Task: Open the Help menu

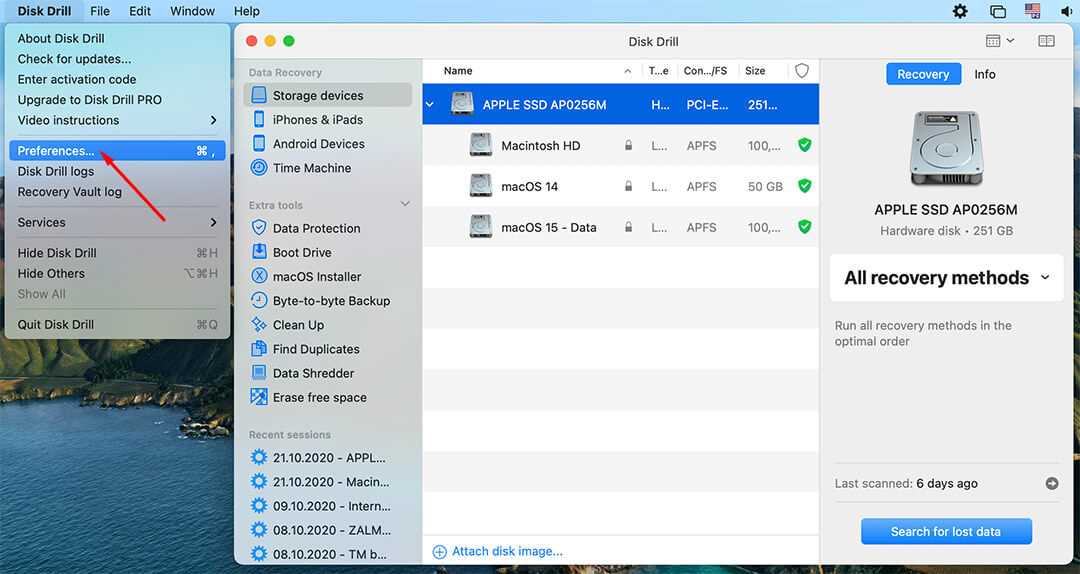Action: pyautogui.click(x=247, y=11)
